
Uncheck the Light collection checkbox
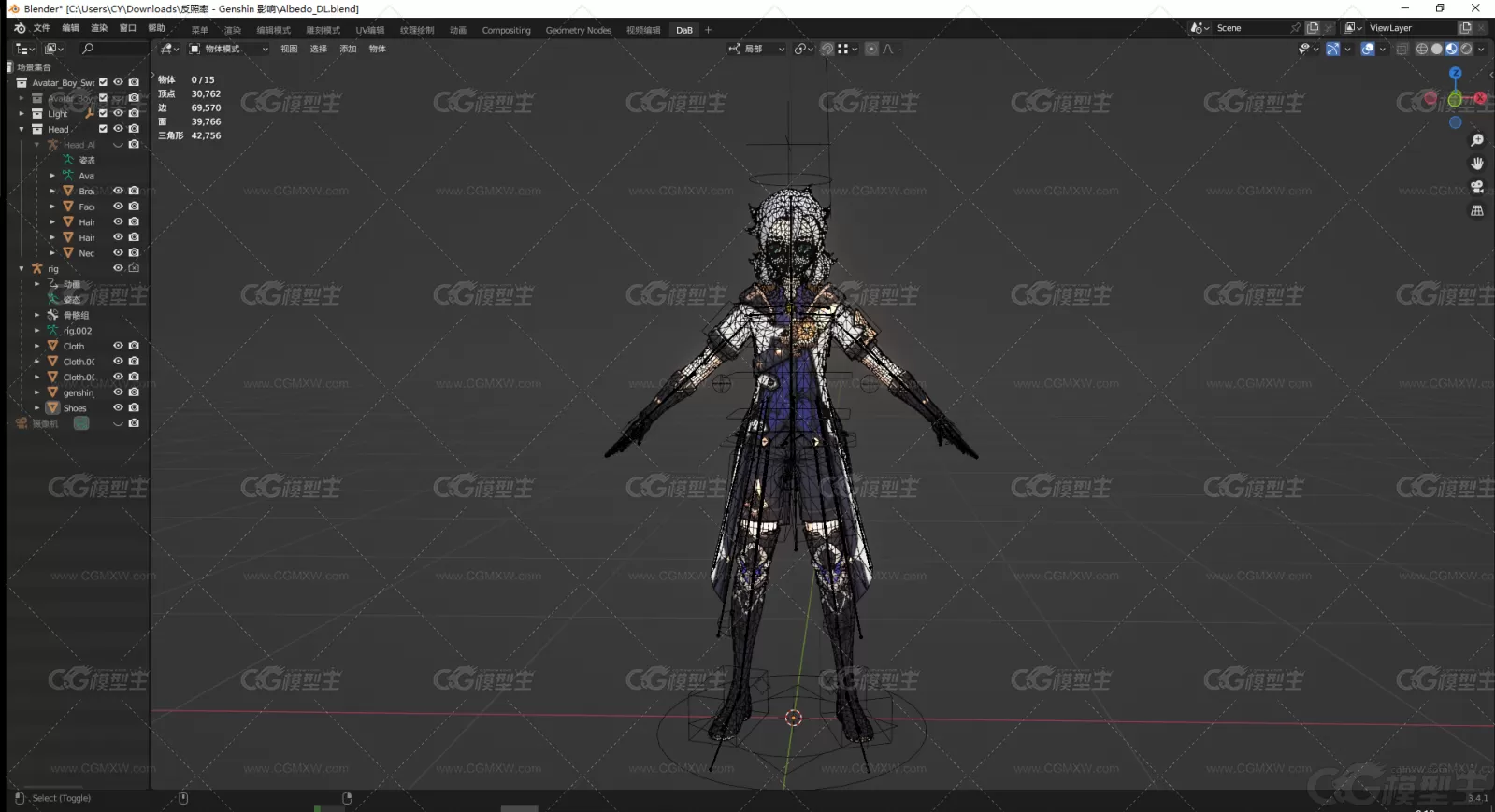pyautogui.click(x=103, y=113)
